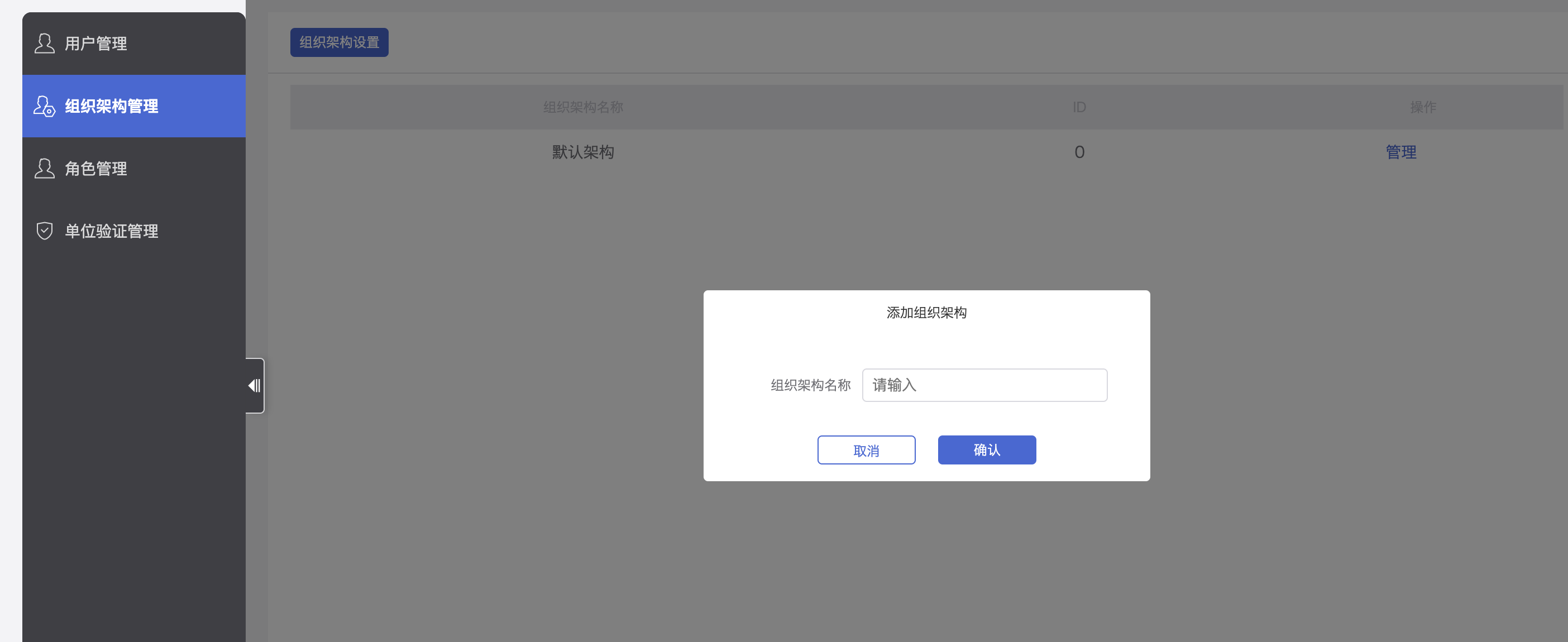Screen dimensions: 1568x642
Task: Select 组织架构管理 in the sidebar
Action: [111, 107]
